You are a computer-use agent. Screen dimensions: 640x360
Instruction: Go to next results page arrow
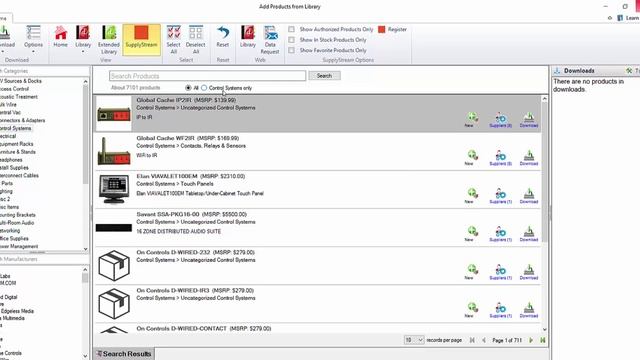coord(531,340)
